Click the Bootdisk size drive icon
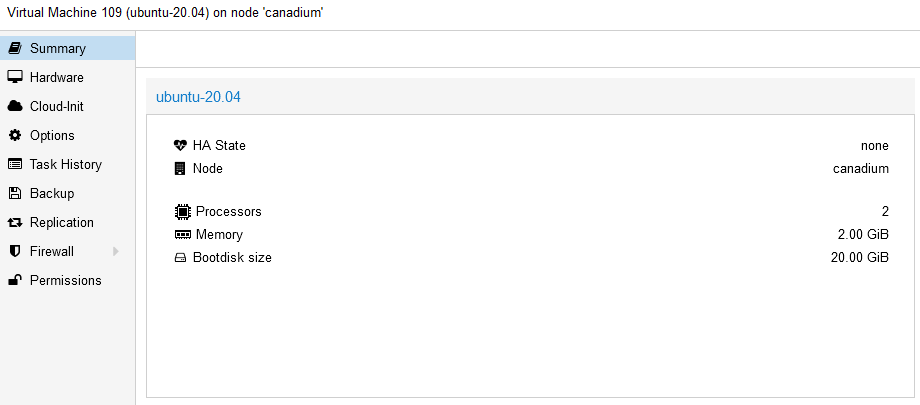Image resolution: width=920 pixels, height=405 pixels. (x=180, y=257)
